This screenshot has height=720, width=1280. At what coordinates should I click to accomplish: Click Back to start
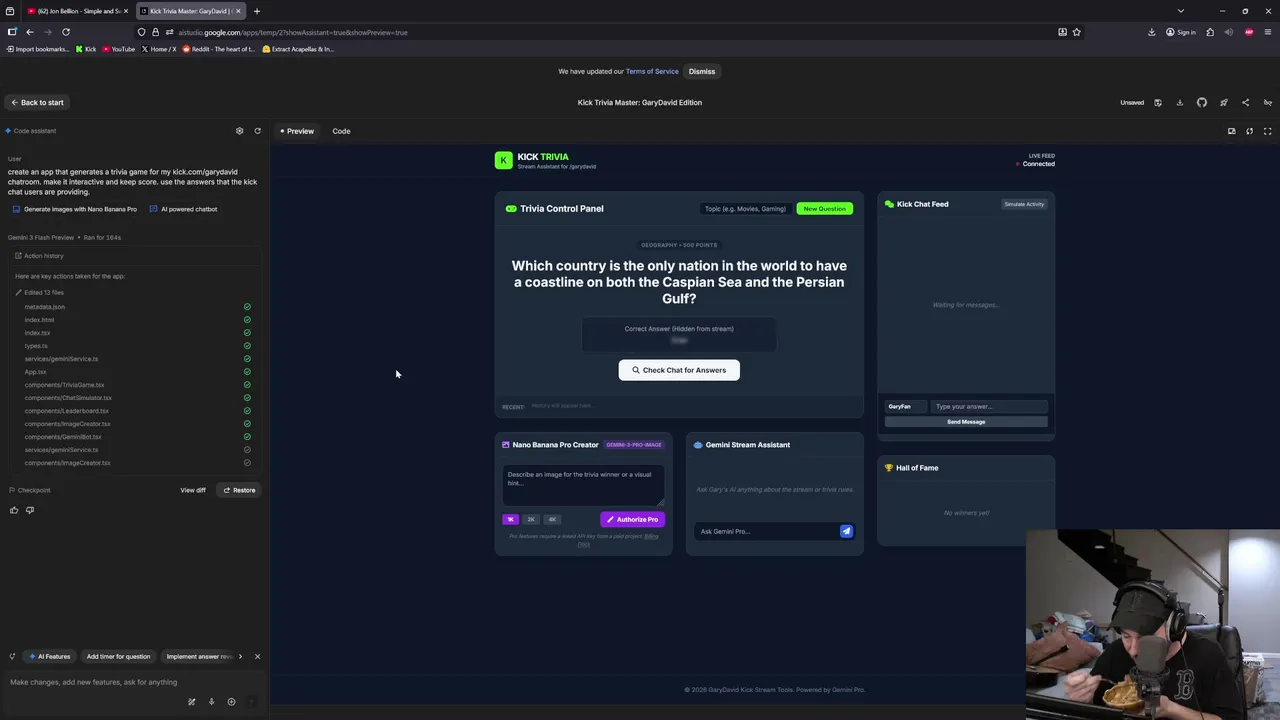(x=37, y=102)
